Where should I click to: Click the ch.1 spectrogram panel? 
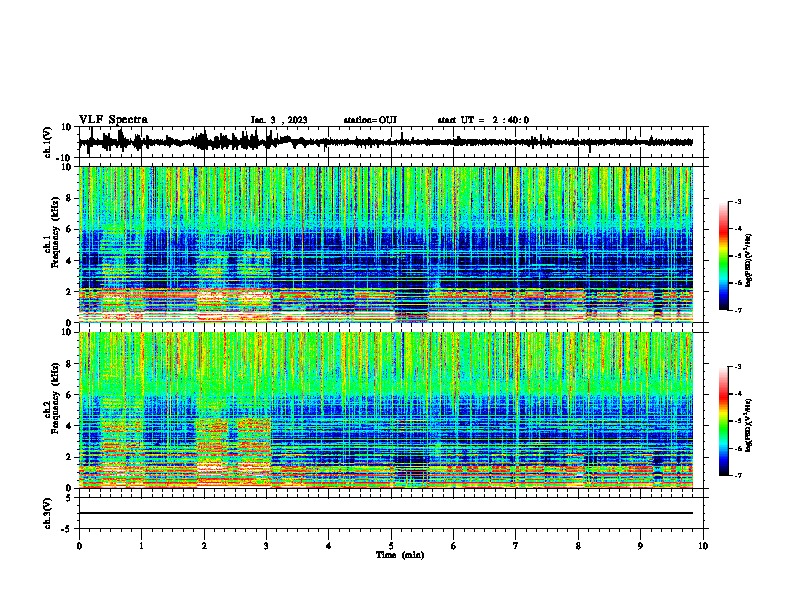pyautogui.click(x=386, y=244)
